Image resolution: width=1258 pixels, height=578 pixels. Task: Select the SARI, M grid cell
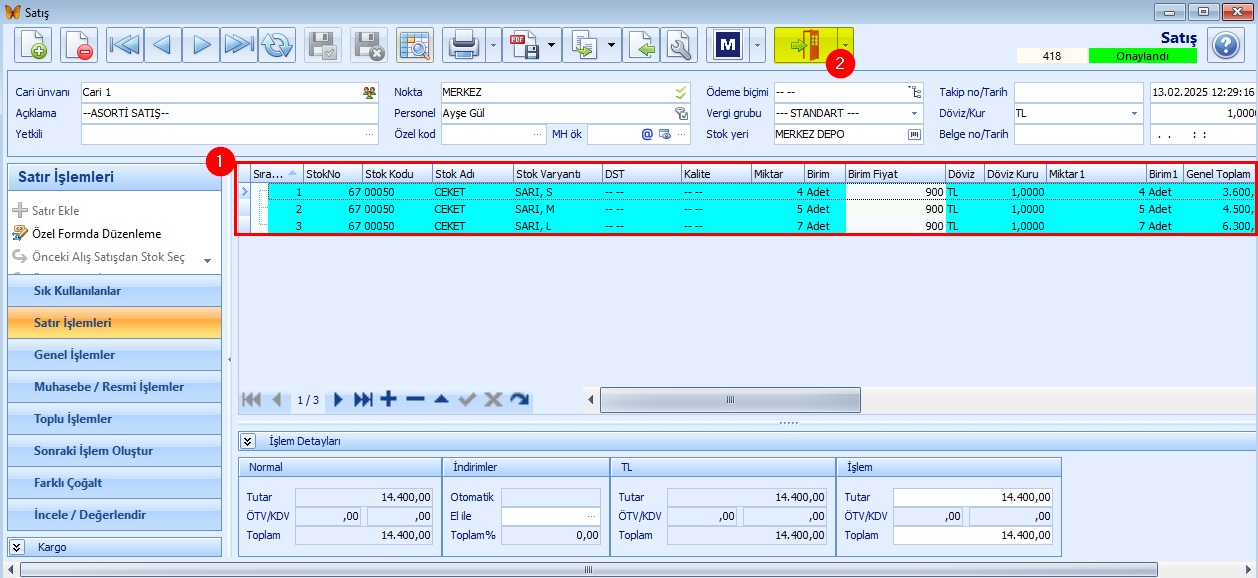coord(558,209)
